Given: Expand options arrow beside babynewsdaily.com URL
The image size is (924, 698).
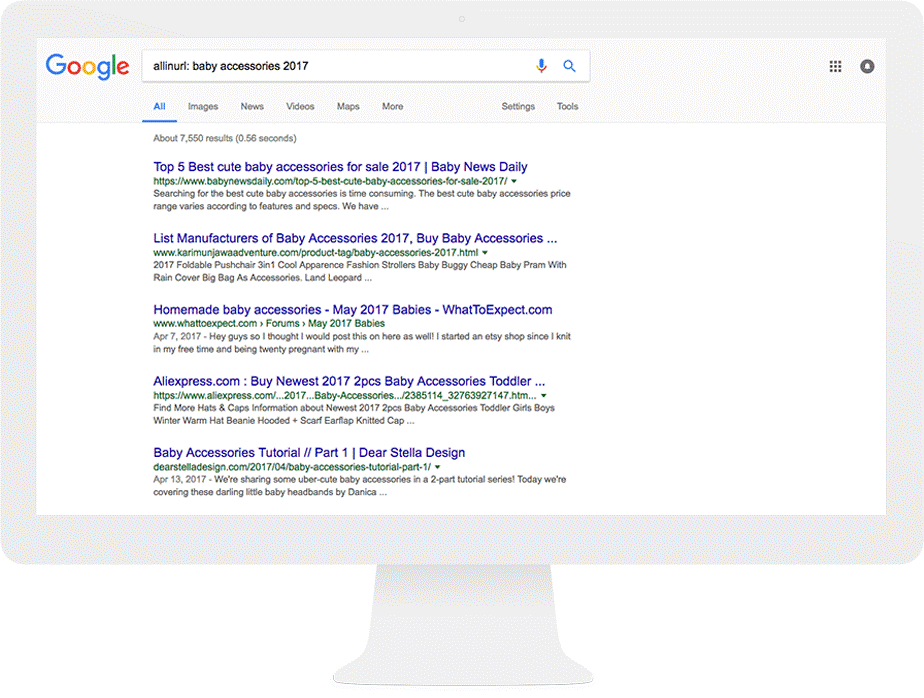Looking at the screenshot, I should pos(514,182).
